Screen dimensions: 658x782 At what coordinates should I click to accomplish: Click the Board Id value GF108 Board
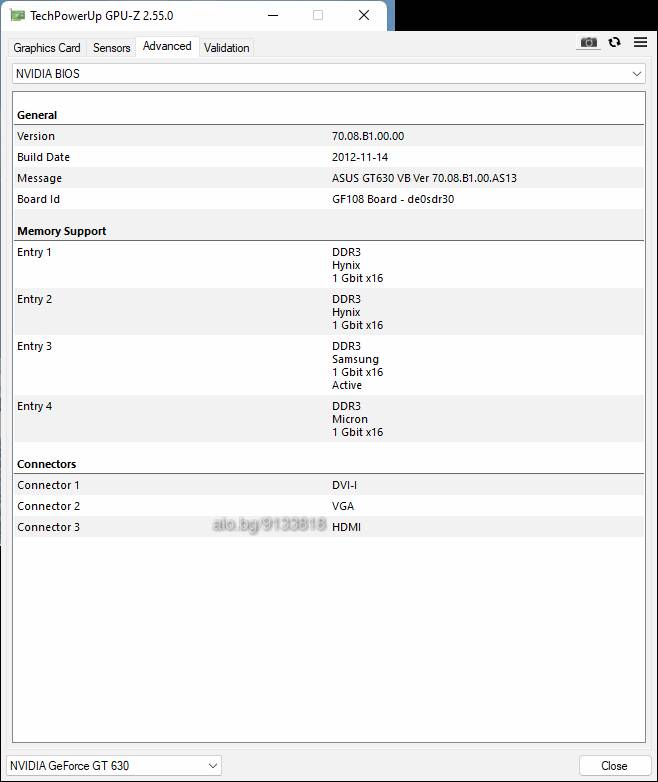click(x=393, y=199)
